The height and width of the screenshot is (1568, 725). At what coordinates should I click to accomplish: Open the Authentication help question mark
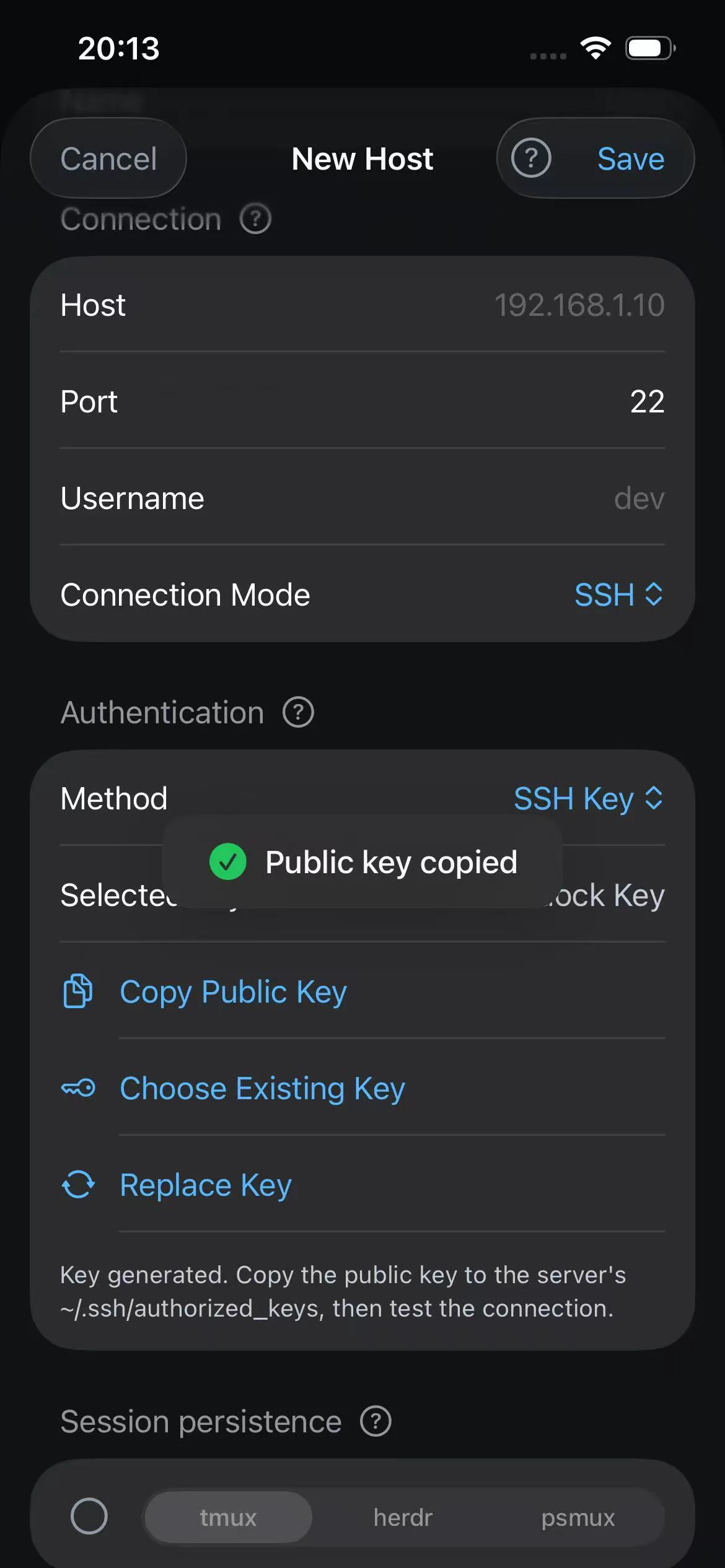pyautogui.click(x=298, y=712)
